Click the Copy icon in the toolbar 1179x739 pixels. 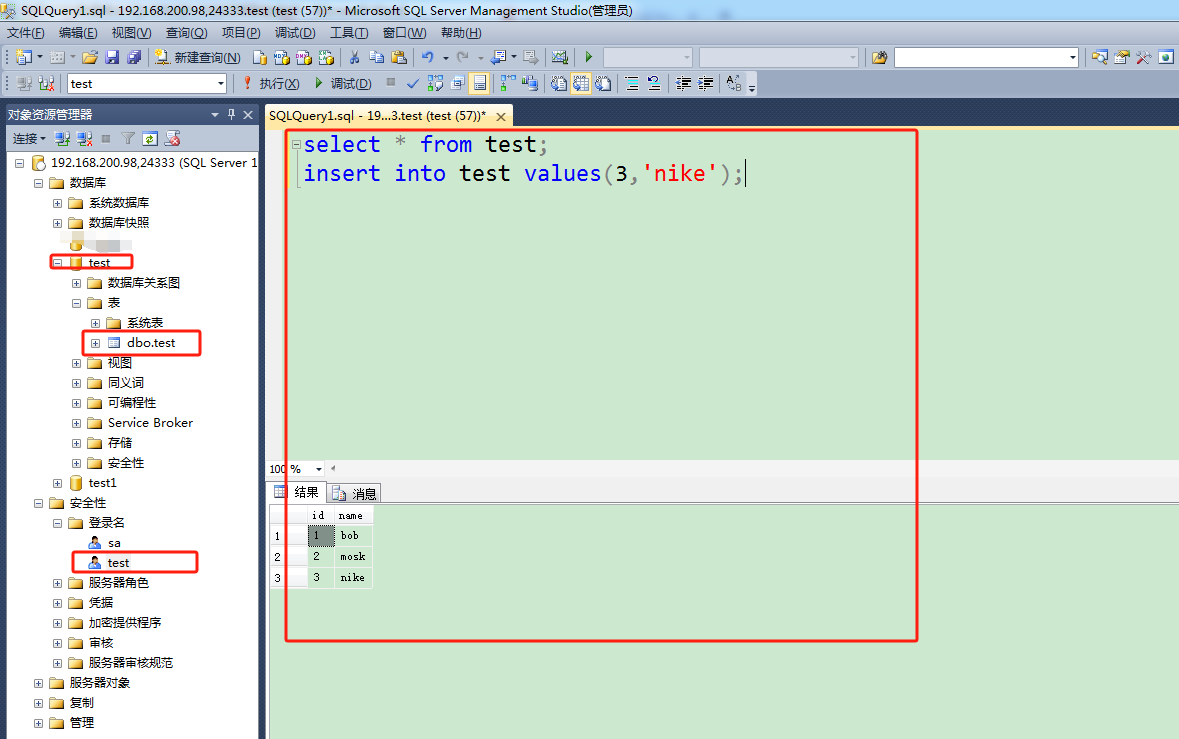click(x=377, y=57)
